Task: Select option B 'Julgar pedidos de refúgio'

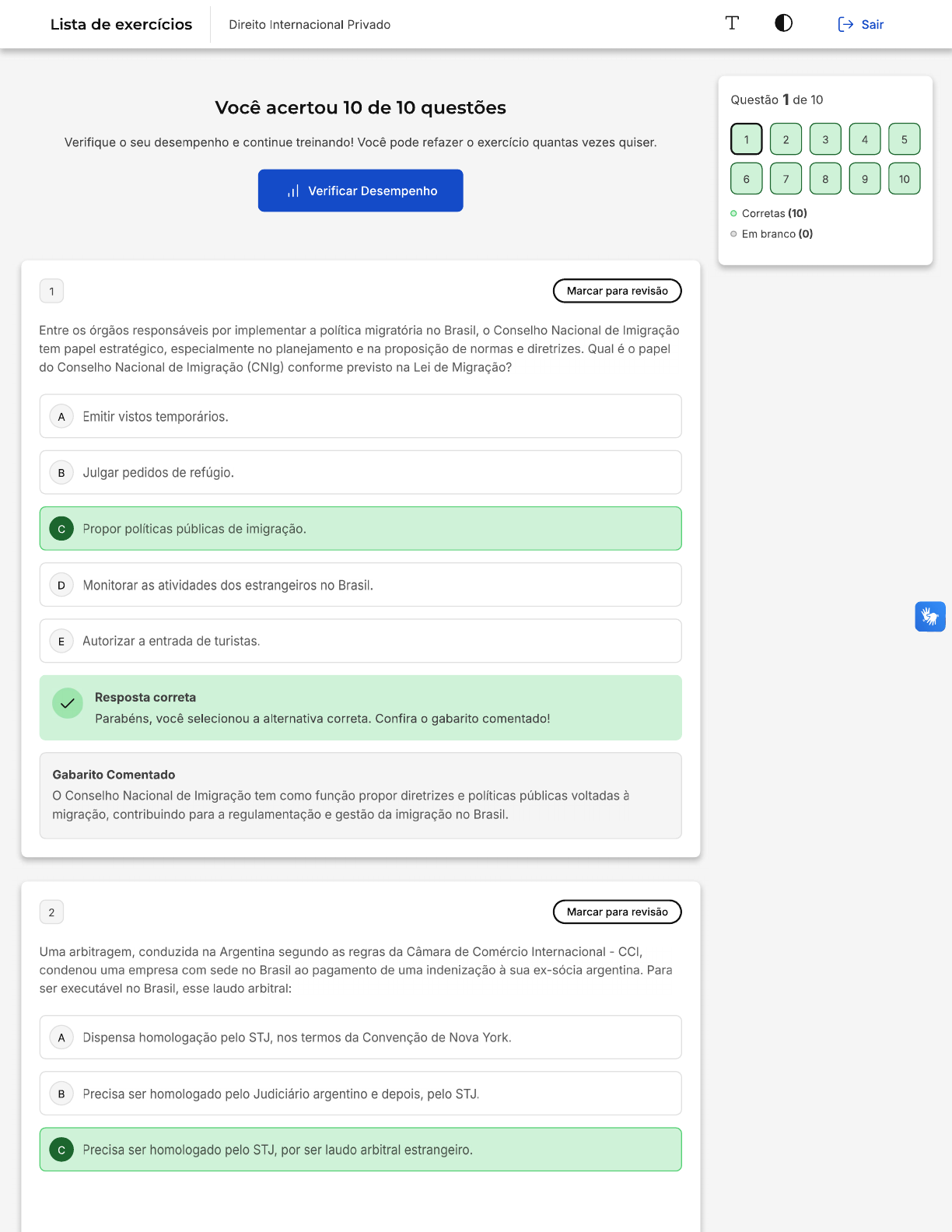Action: (360, 472)
